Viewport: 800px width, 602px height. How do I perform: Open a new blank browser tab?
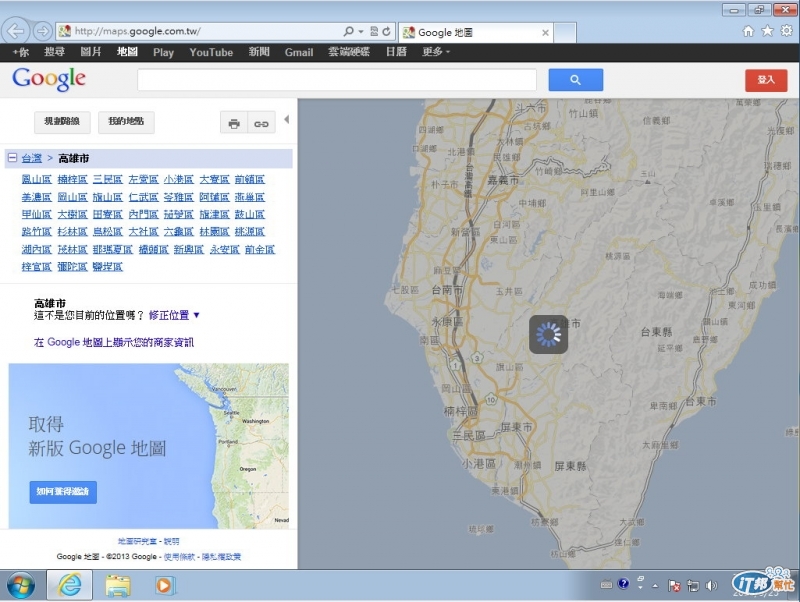[x=565, y=33]
